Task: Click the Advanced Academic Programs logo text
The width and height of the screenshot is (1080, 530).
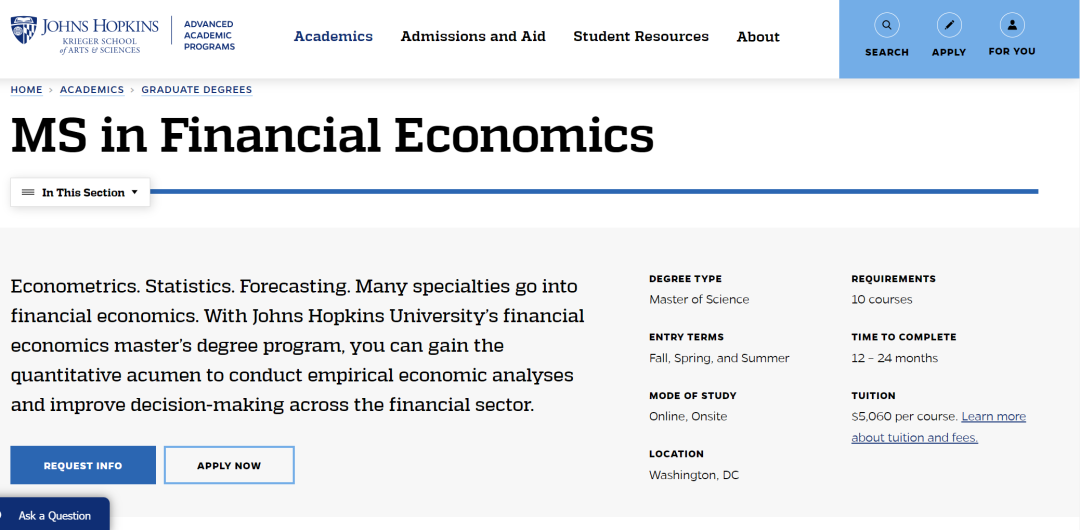Action: 209,35
